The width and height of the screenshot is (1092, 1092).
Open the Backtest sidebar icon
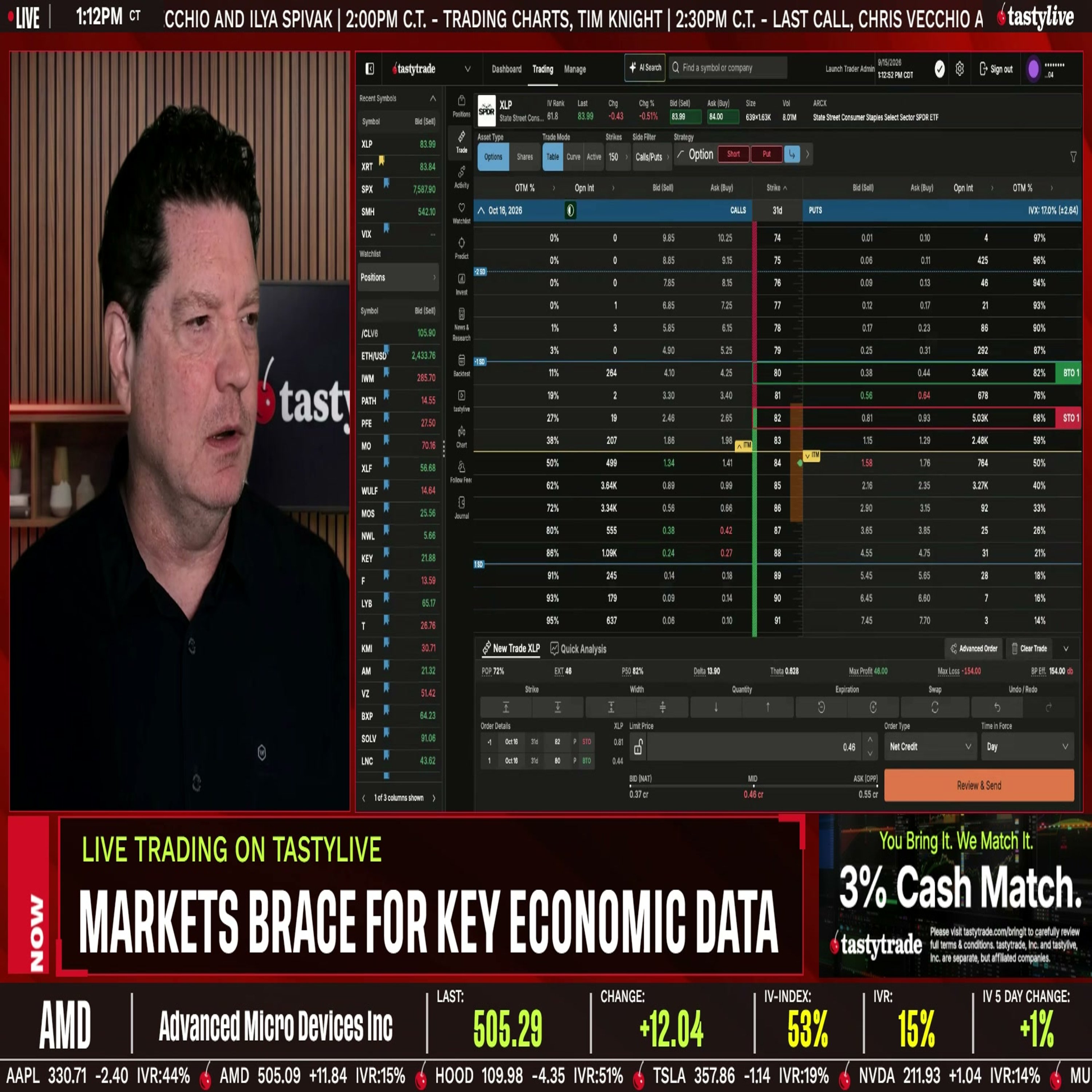(461, 365)
